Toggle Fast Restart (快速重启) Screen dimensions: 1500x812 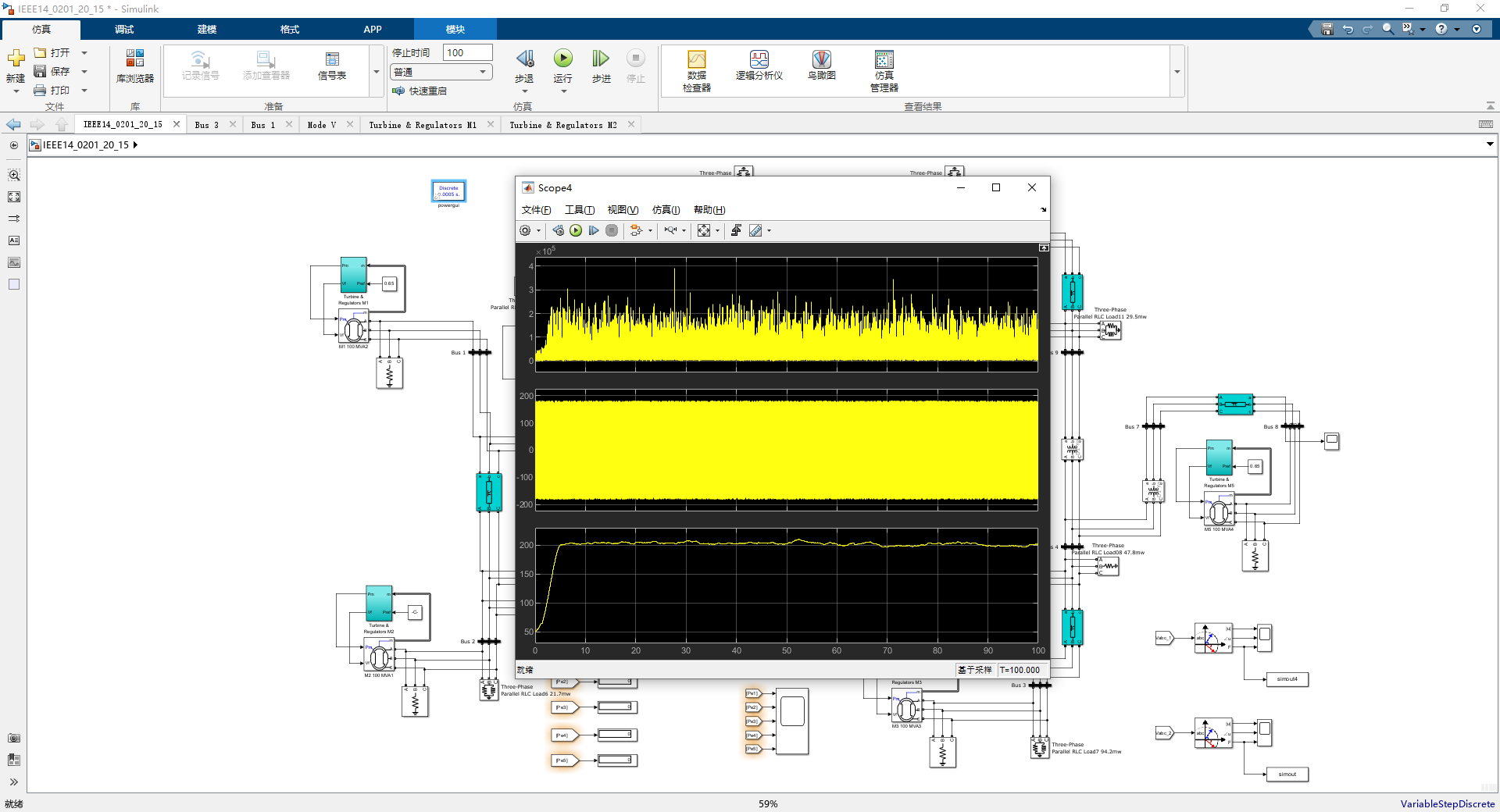pyautogui.click(x=420, y=91)
